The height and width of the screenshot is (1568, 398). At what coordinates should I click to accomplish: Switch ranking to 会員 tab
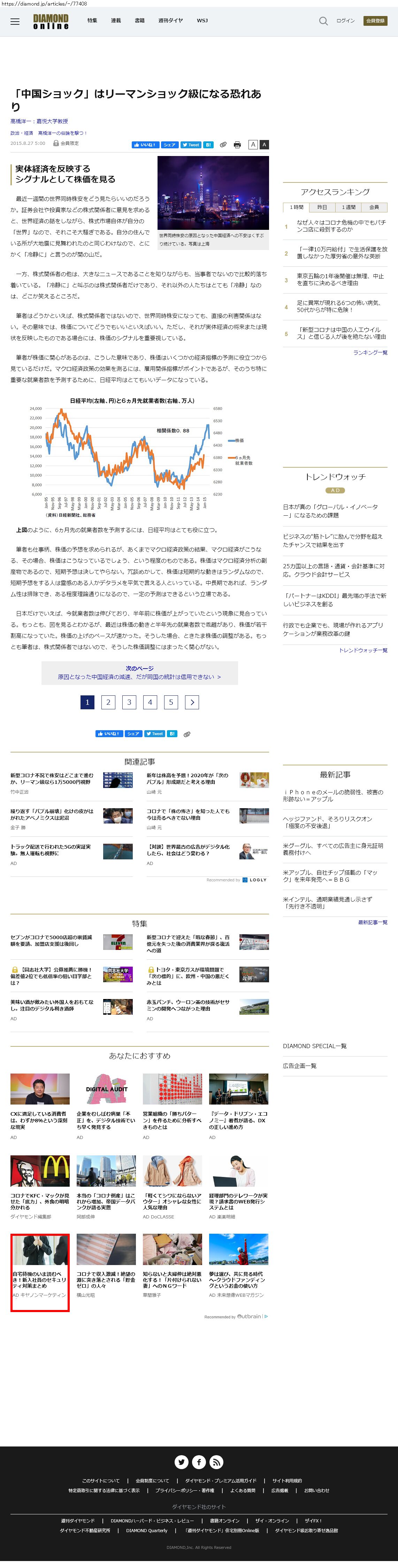pyautogui.click(x=374, y=207)
